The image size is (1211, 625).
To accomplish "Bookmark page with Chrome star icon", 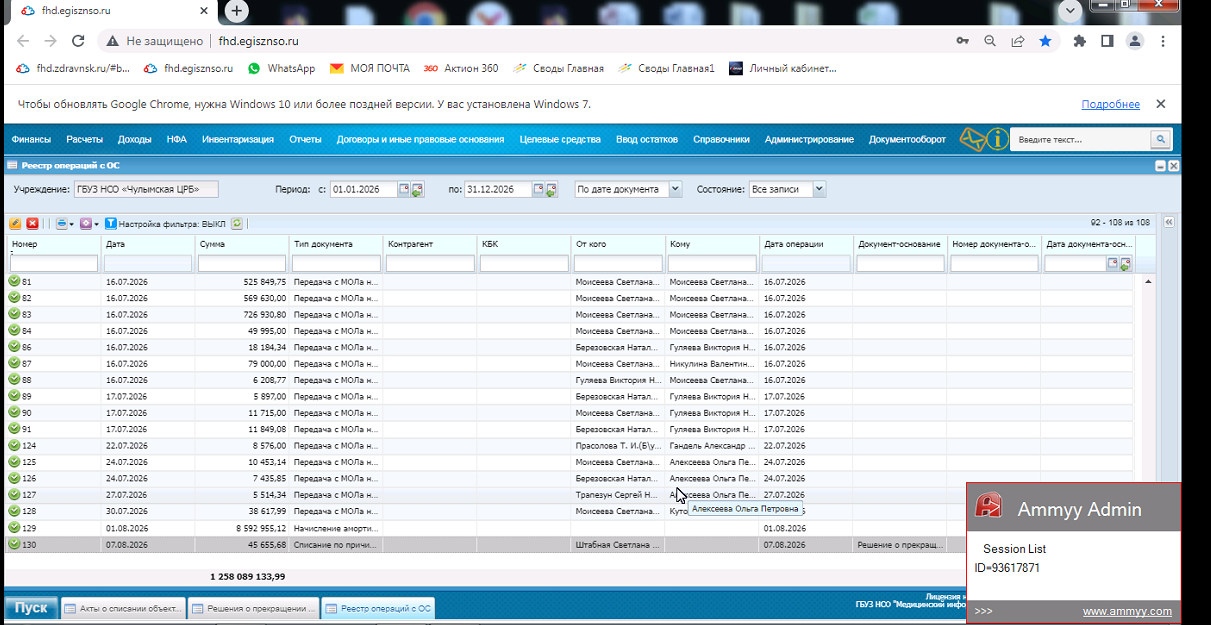I will click(1045, 41).
